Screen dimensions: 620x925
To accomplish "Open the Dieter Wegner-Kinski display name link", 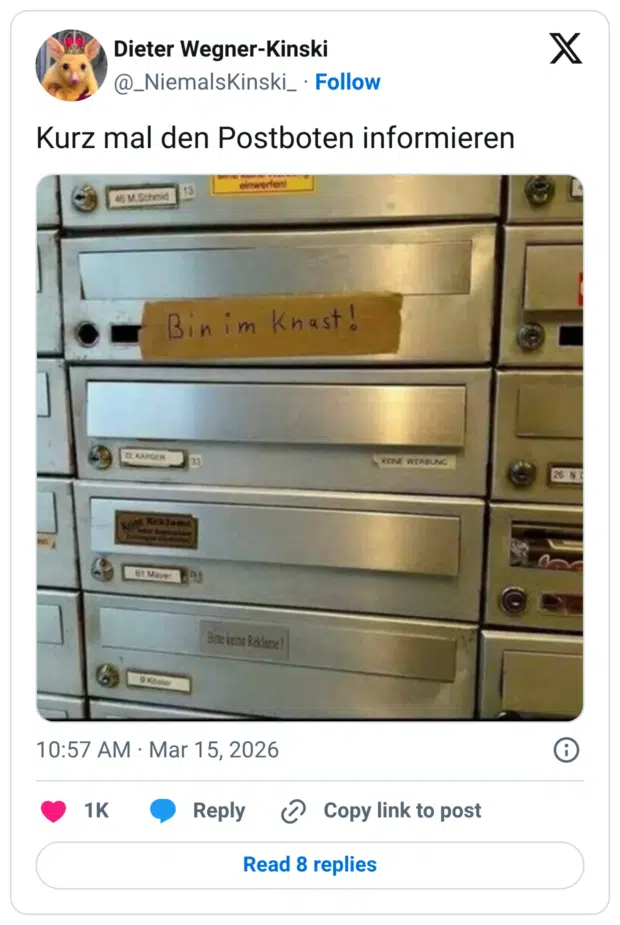I will coord(221,49).
